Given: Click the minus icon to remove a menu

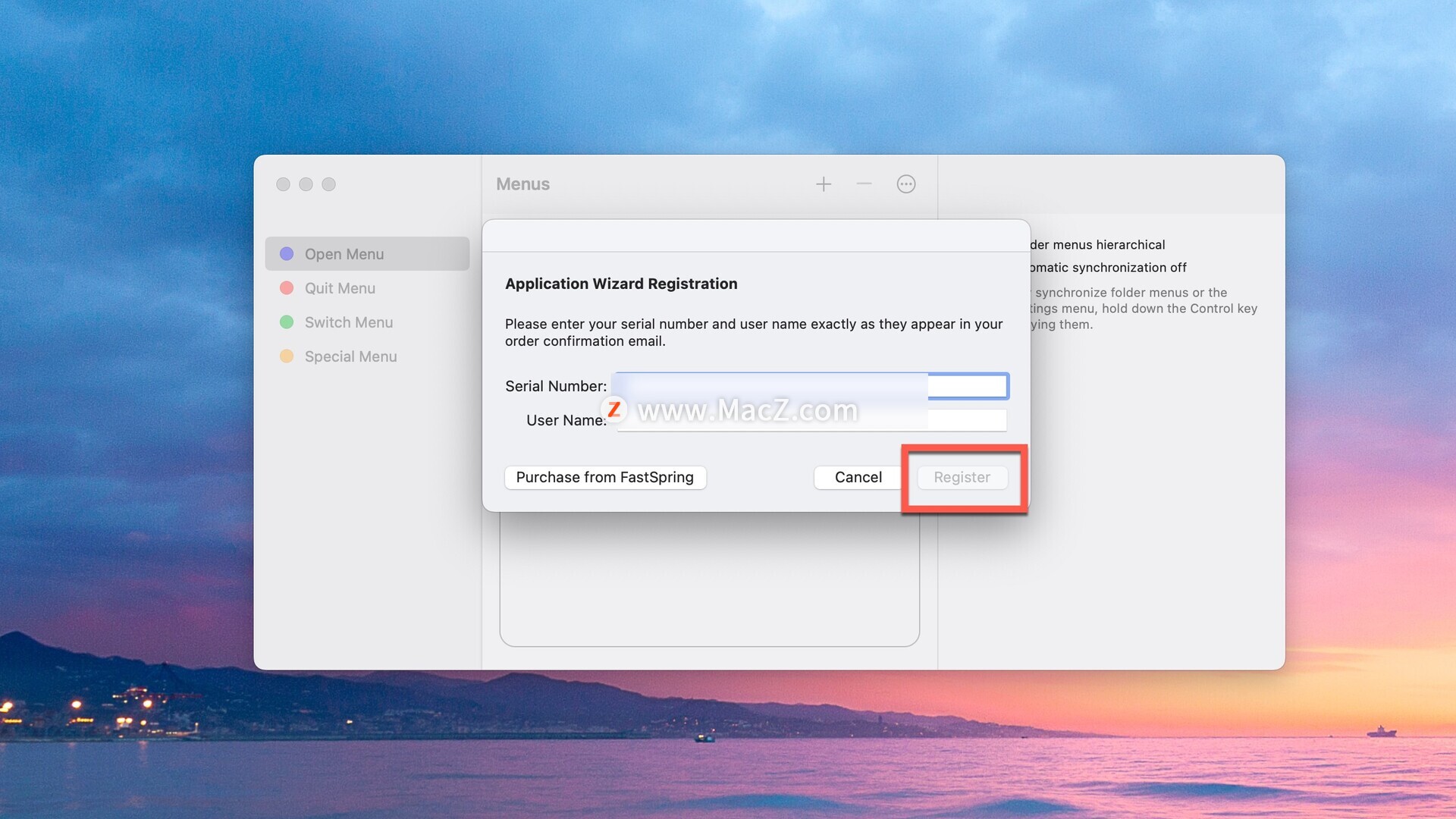Looking at the screenshot, I should click(864, 184).
